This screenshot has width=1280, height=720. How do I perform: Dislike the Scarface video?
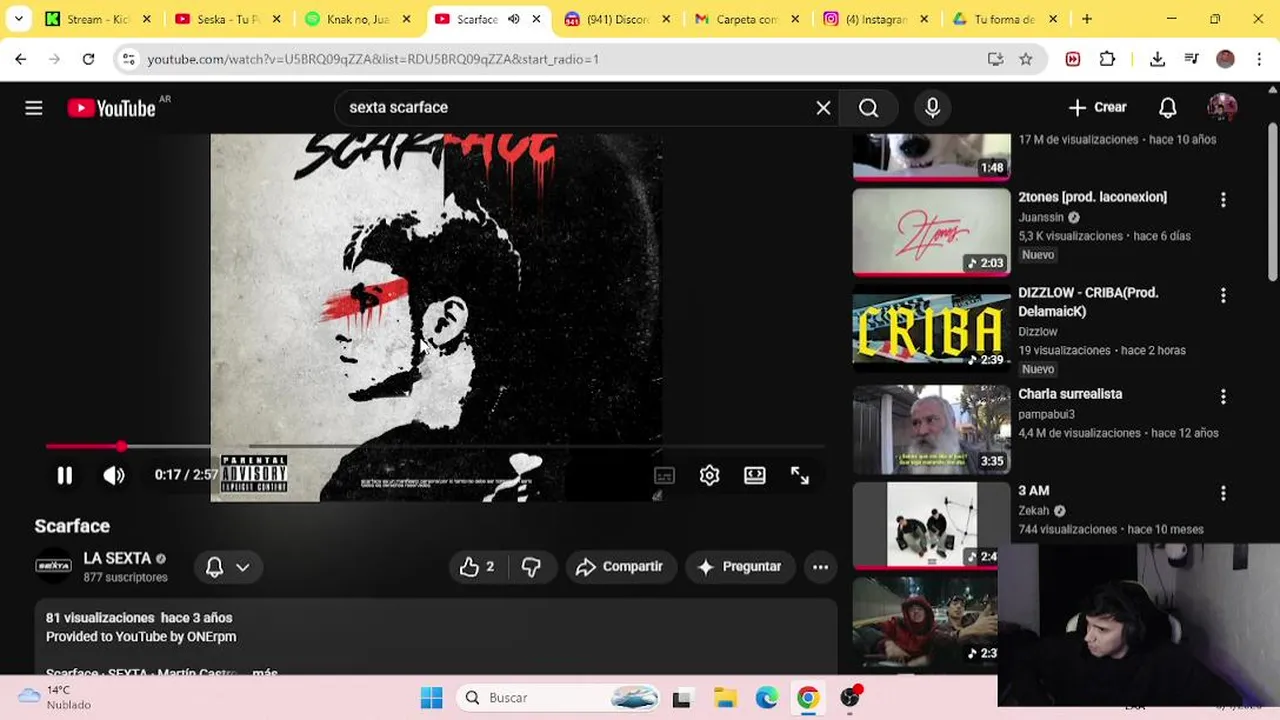click(x=531, y=567)
